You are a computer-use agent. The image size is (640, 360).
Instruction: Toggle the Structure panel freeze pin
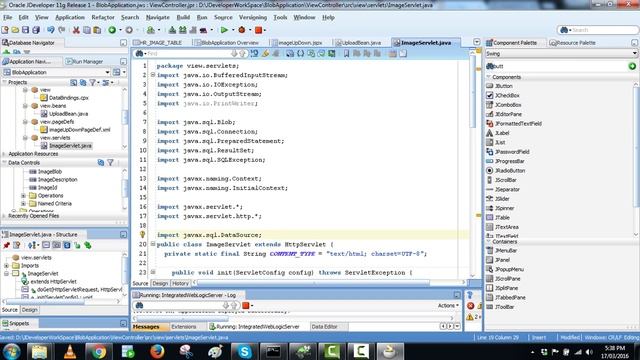pyautogui.click(x=6, y=245)
